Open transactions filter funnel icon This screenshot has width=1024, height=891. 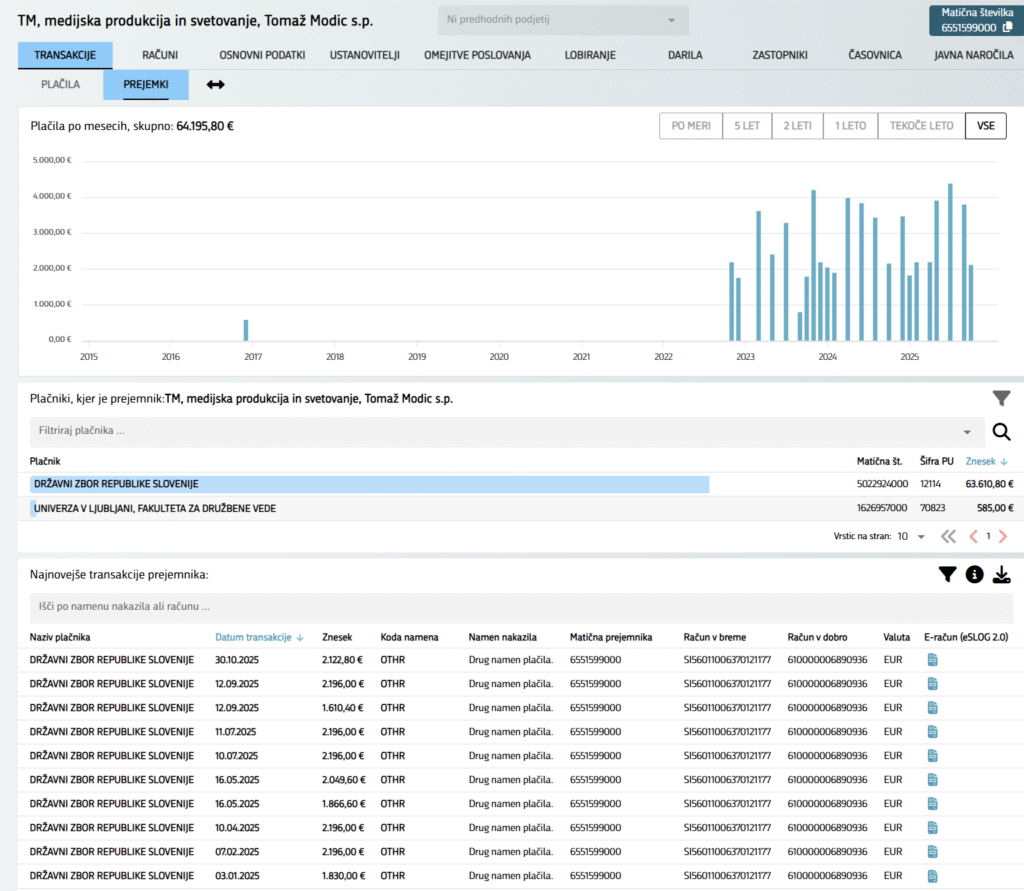(x=947, y=574)
